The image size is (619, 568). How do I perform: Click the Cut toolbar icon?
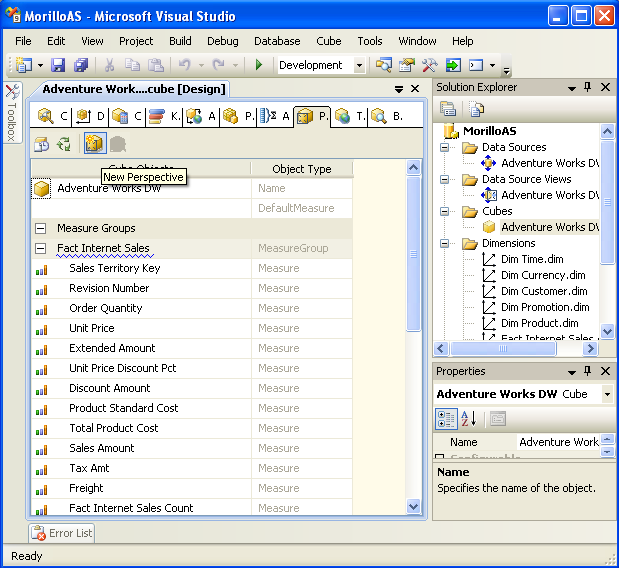109,65
